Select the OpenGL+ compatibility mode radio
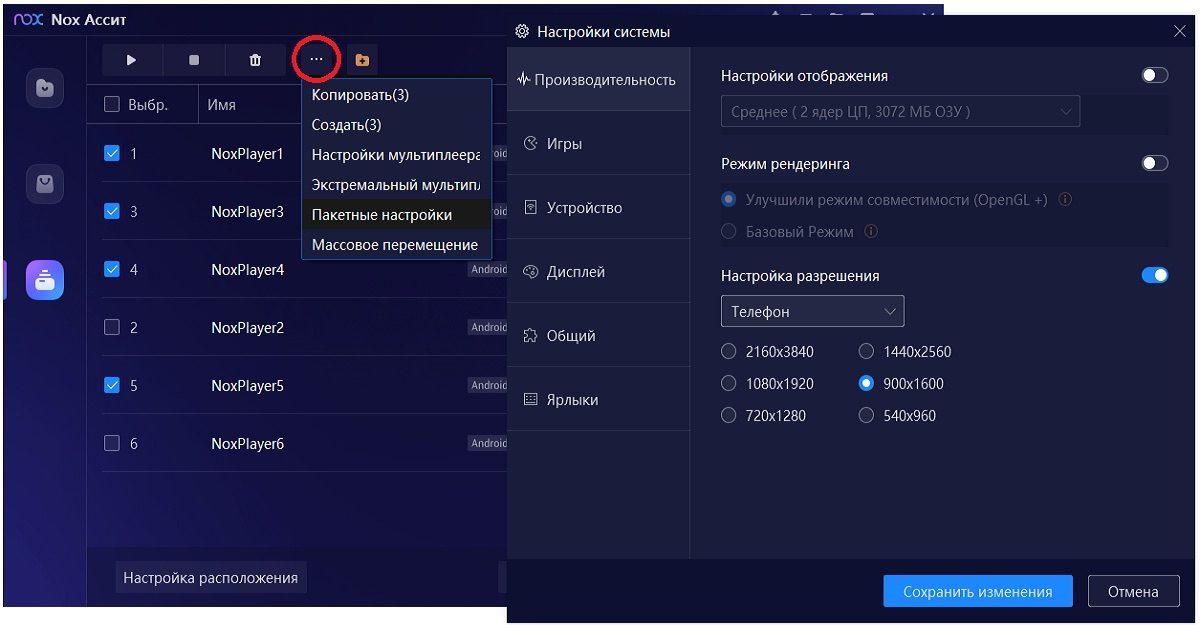 coord(728,200)
